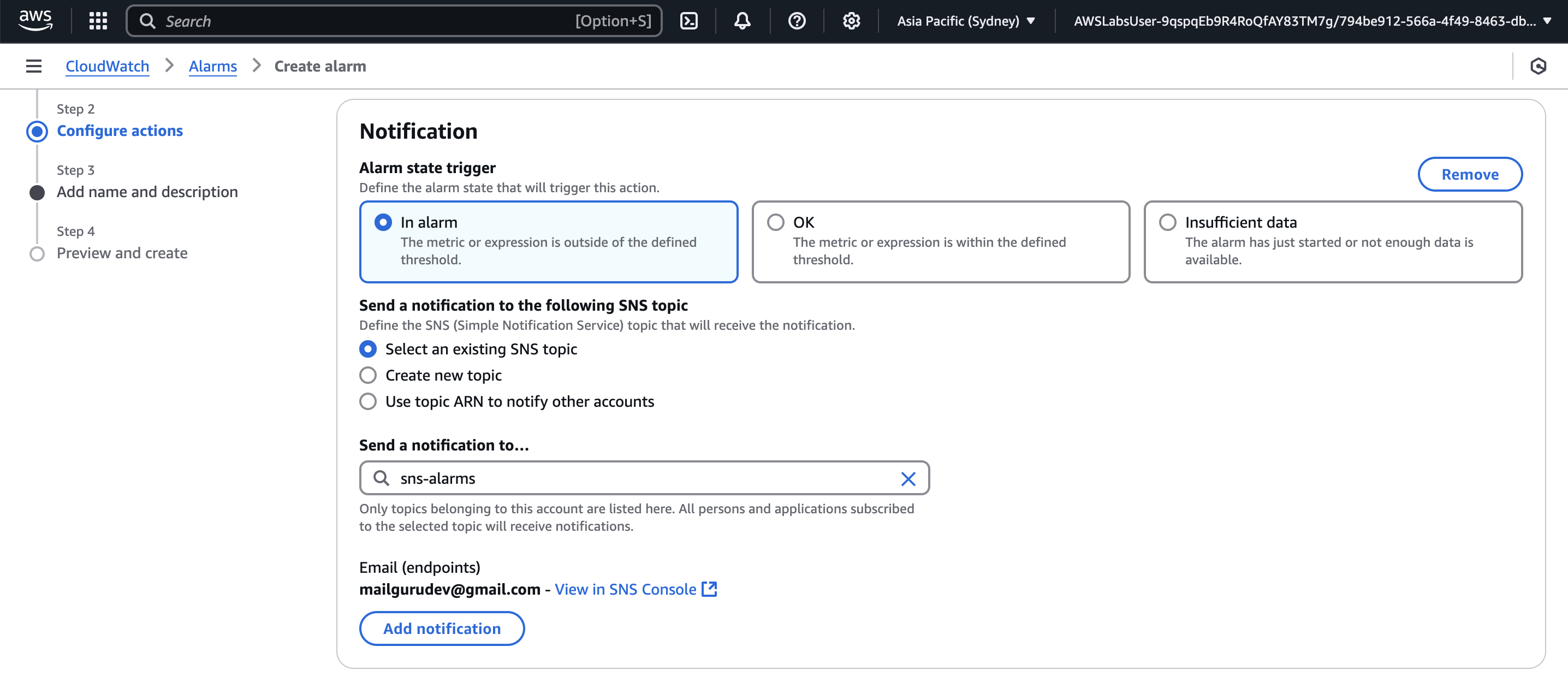Launch CloudShell from the top bar
The image size is (1568, 676).
(x=688, y=21)
